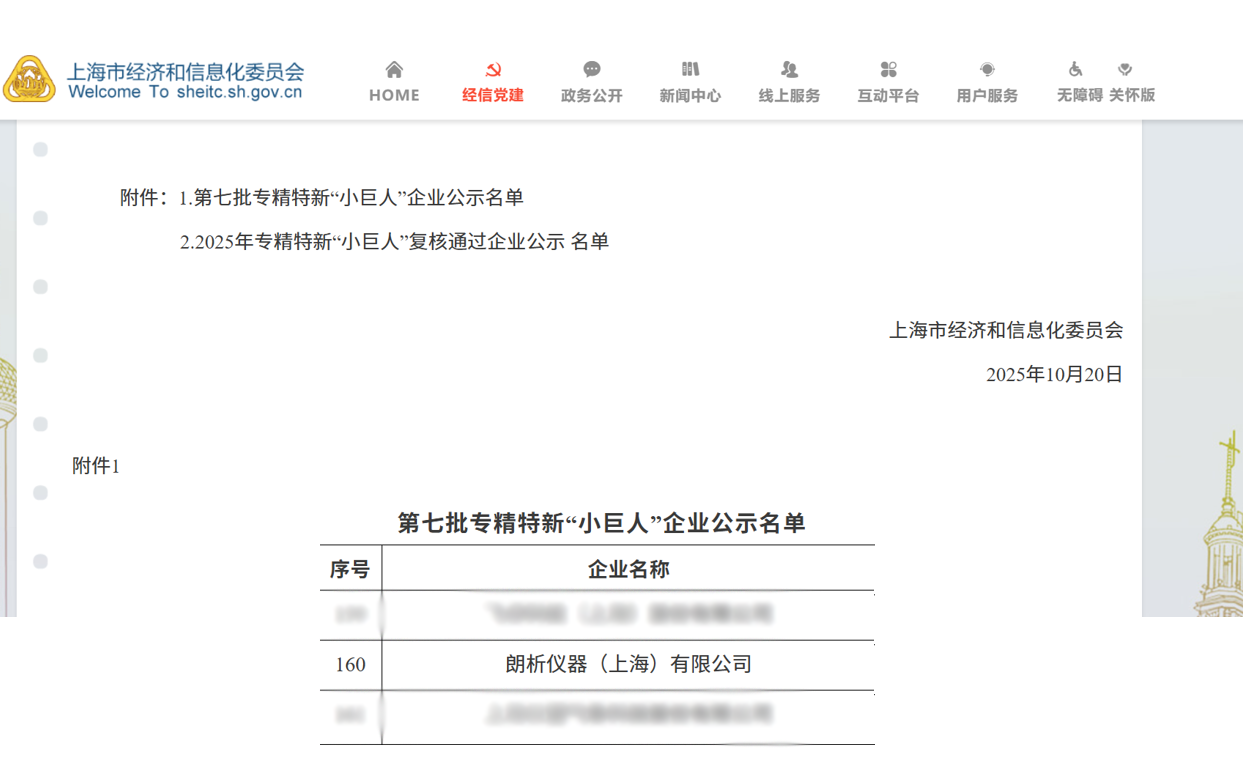Open 政务公开 via the speech bubble icon

click(591, 68)
